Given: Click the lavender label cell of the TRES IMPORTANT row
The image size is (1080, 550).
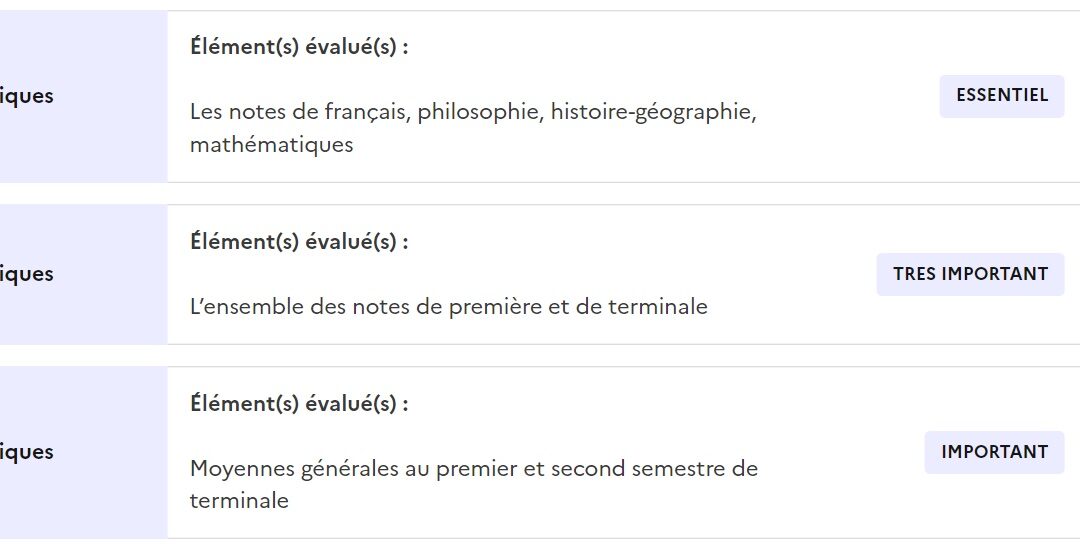Looking at the screenshot, I should pos(83,275).
